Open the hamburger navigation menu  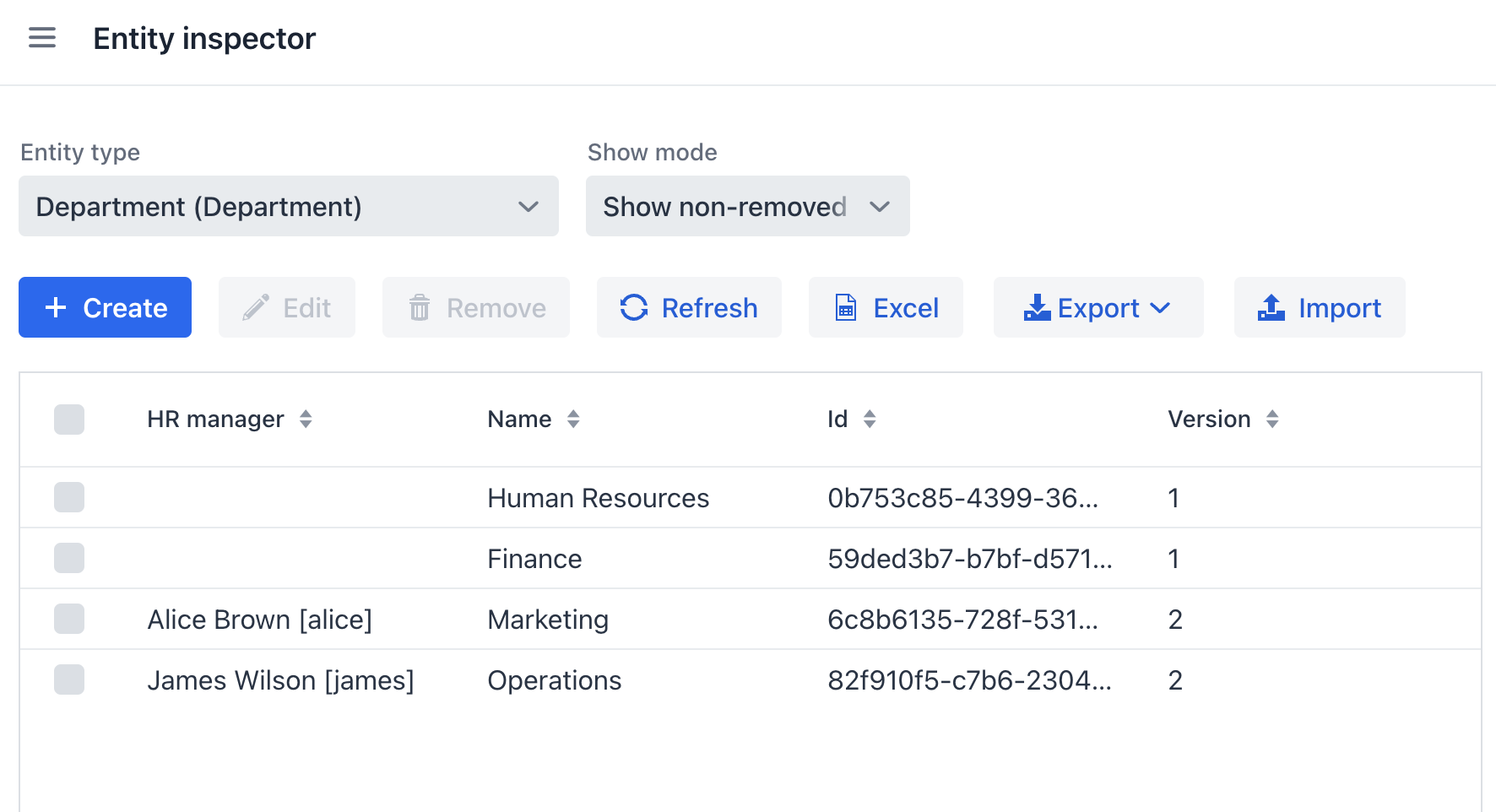(42, 38)
